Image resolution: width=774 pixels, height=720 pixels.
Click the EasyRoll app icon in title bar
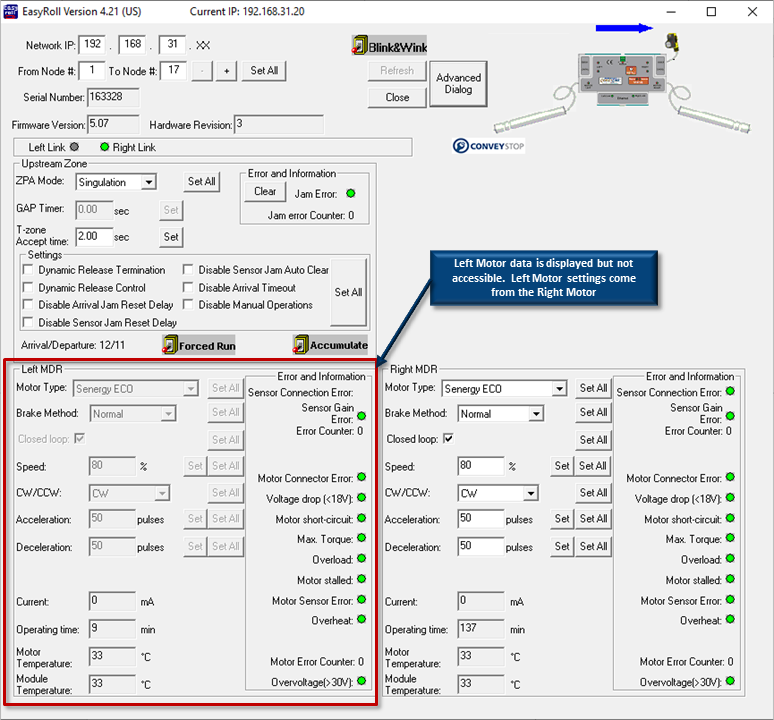click(x=10, y=11)
